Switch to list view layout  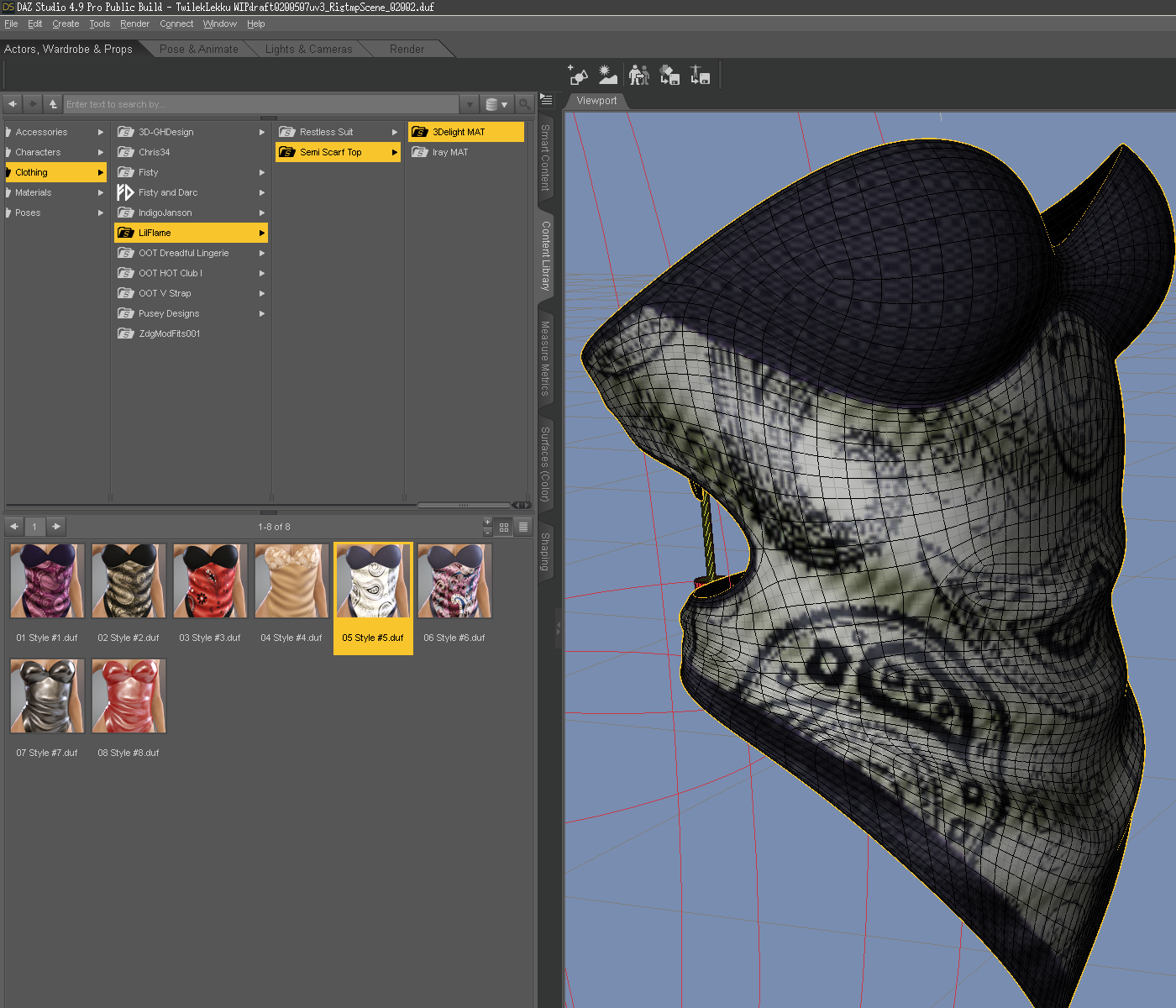point(523,527)
